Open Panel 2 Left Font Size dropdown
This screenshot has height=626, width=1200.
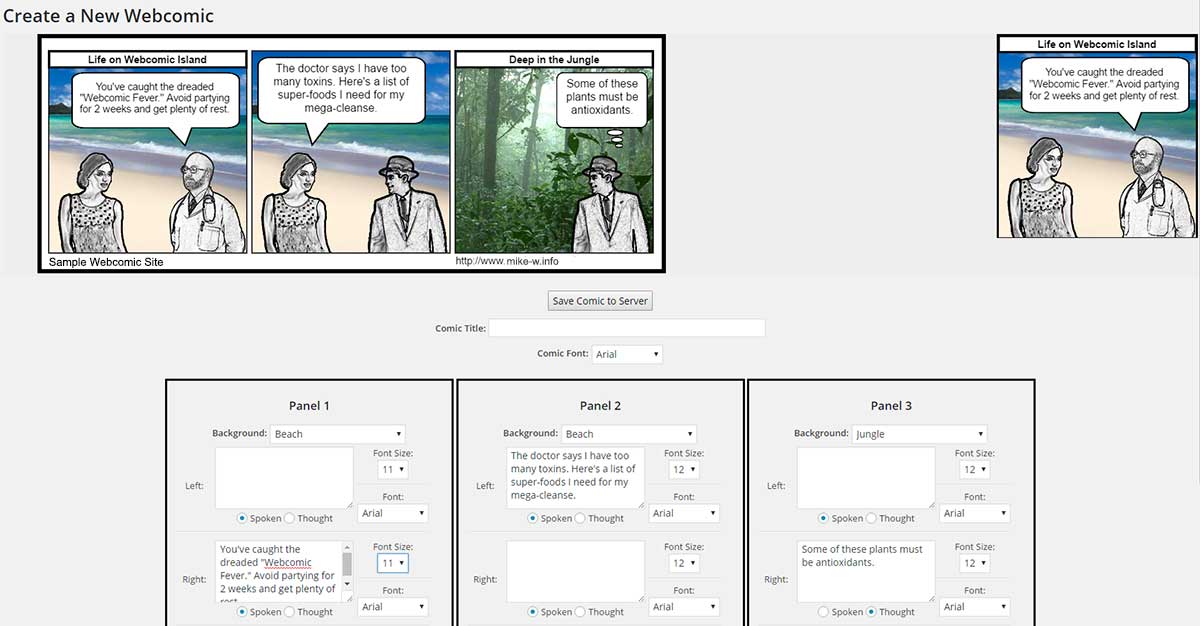coord(684,469)
